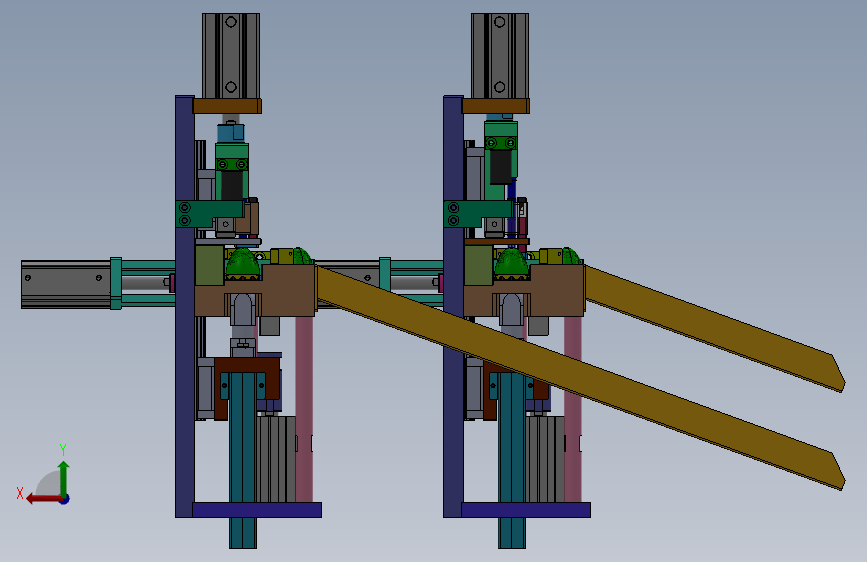Select the brown mounting plate under the left top cylinder
The height and width of the screenshot is (562, 867).
227,106
